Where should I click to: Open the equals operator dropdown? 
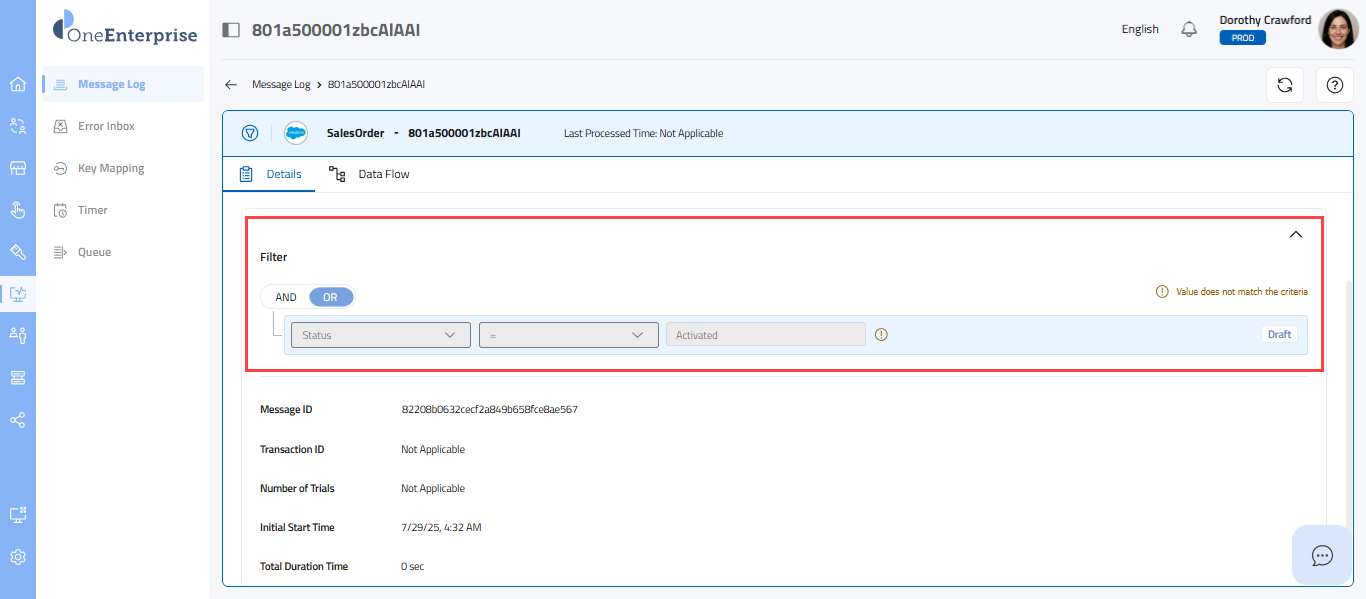coord(568,335)
